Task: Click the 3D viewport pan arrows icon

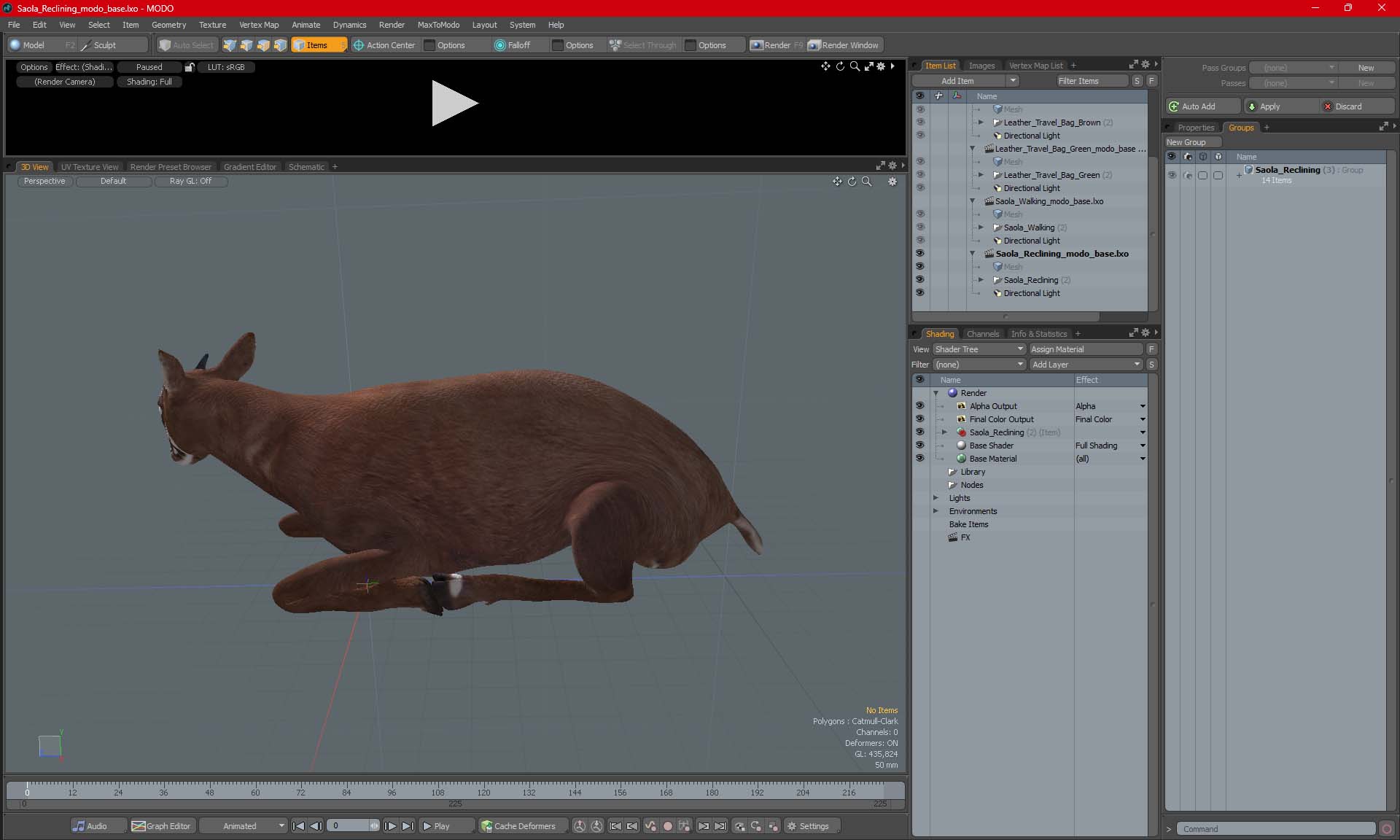Action: (x=837, y=182)
